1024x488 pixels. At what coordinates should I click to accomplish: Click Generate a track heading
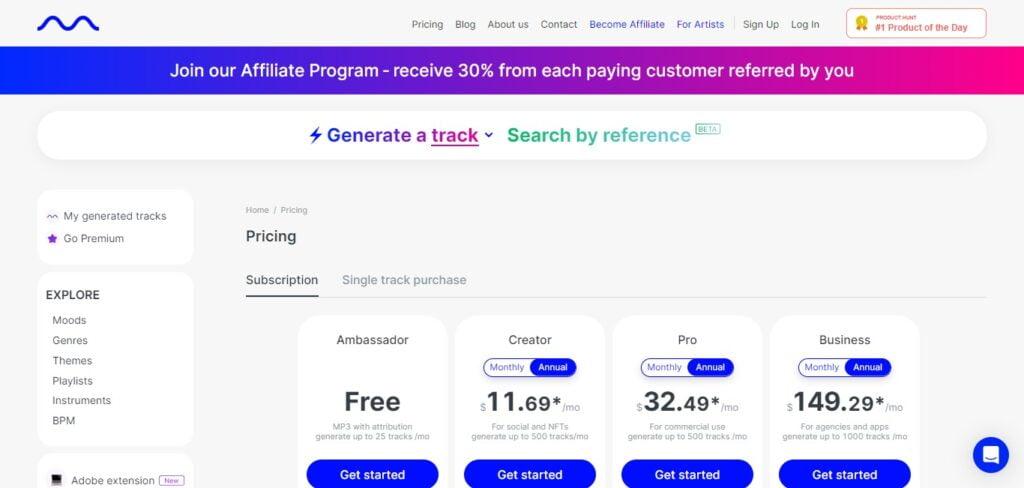pyautogui.click(x=402, y=135)
